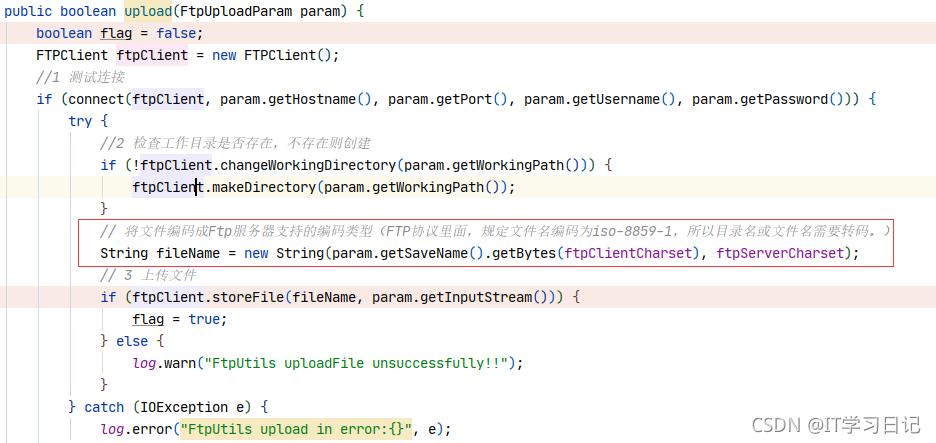Click 'storeFile' method call
936x443 pixels.
click(x=248, y=297)
